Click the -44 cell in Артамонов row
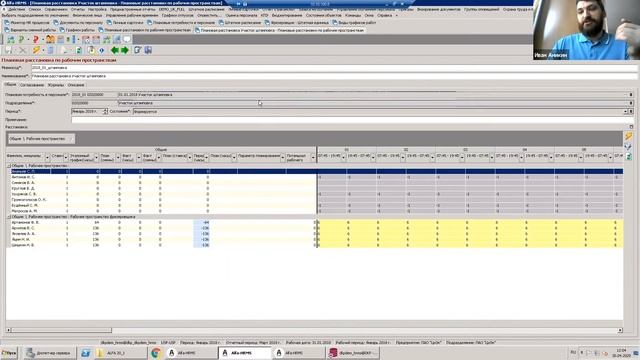Image resolution: width=640 pixels, height=360 pixels. point(202,222)
